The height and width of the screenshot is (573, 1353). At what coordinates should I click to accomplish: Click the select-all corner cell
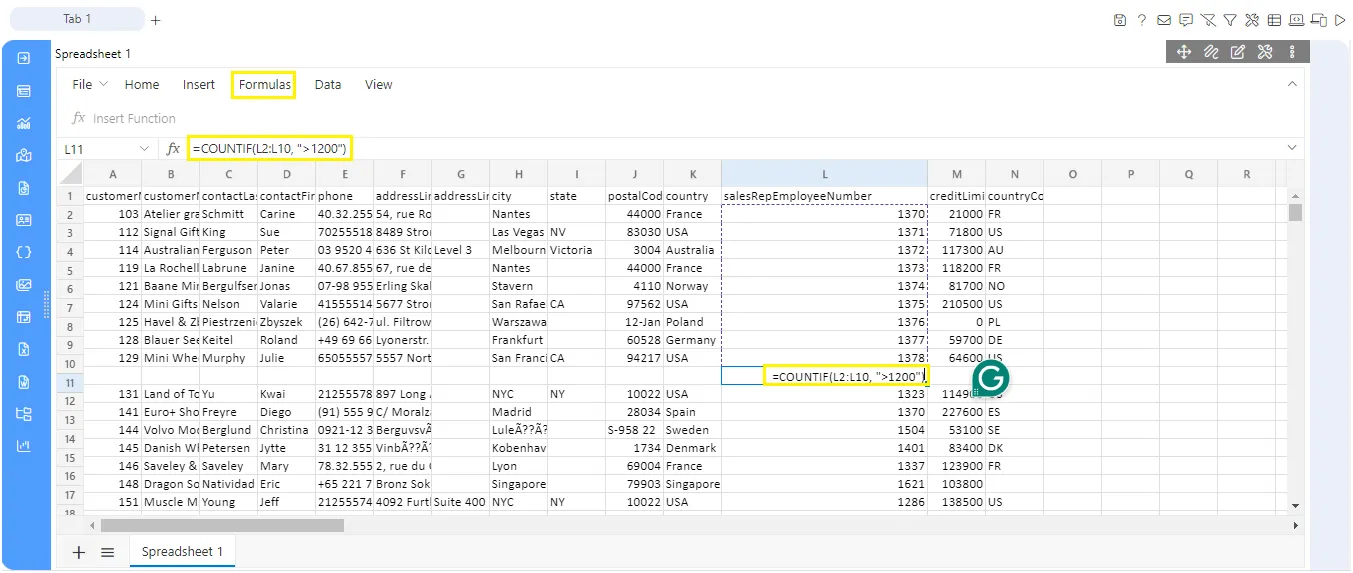(x=70, y=174)
